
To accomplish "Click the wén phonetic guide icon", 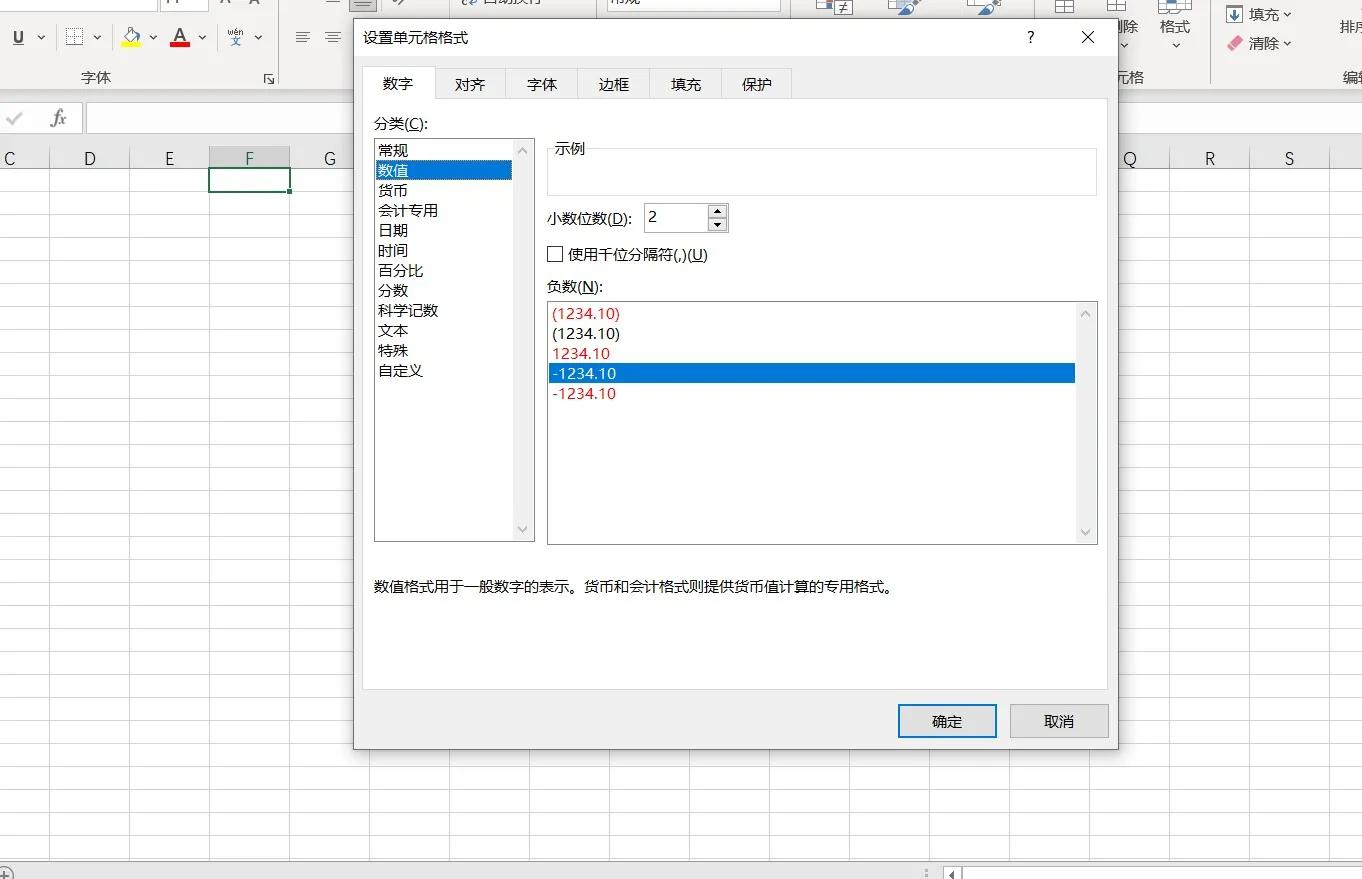I will (236, 38).
